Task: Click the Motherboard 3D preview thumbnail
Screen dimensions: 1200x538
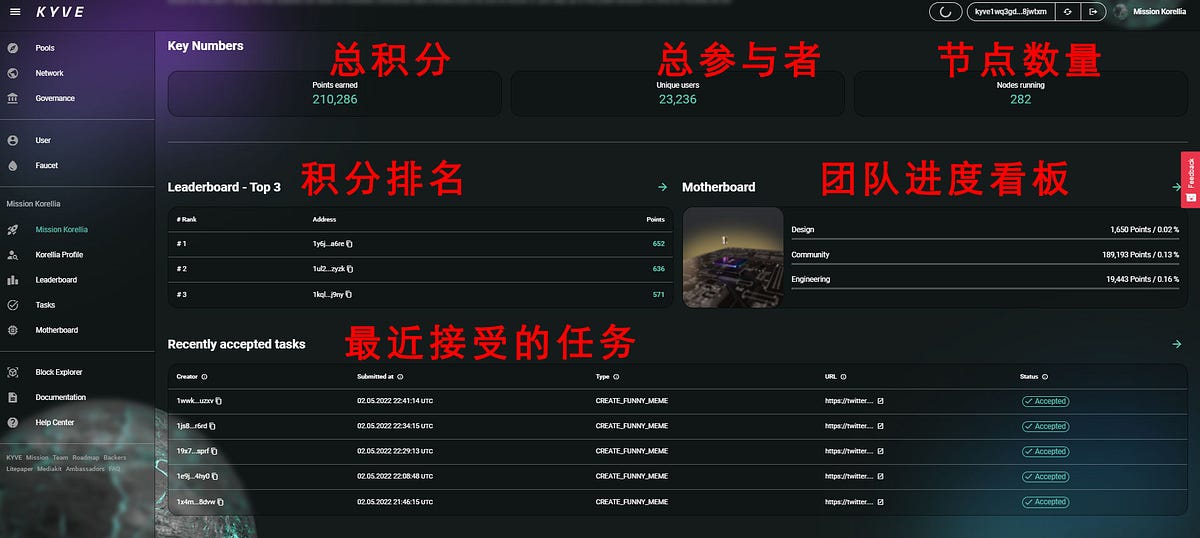Action: [733, 257]
